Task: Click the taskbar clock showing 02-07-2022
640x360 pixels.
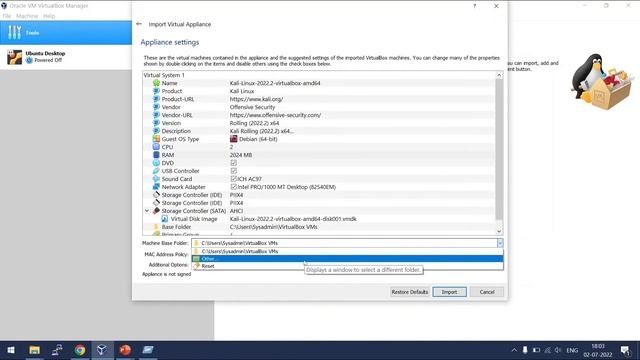Action: point(598,350)
